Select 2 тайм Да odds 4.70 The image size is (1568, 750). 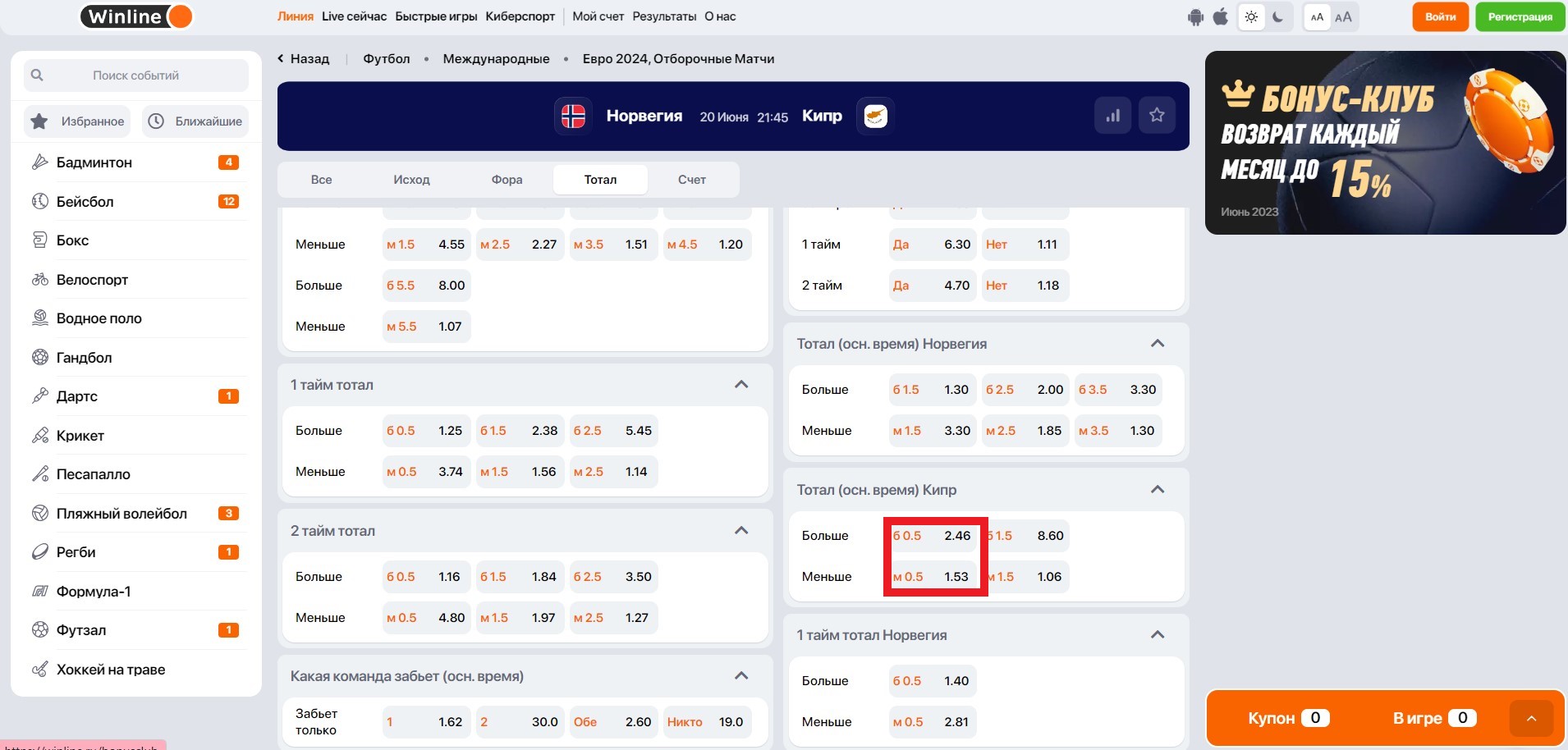[x=932, y=286]
